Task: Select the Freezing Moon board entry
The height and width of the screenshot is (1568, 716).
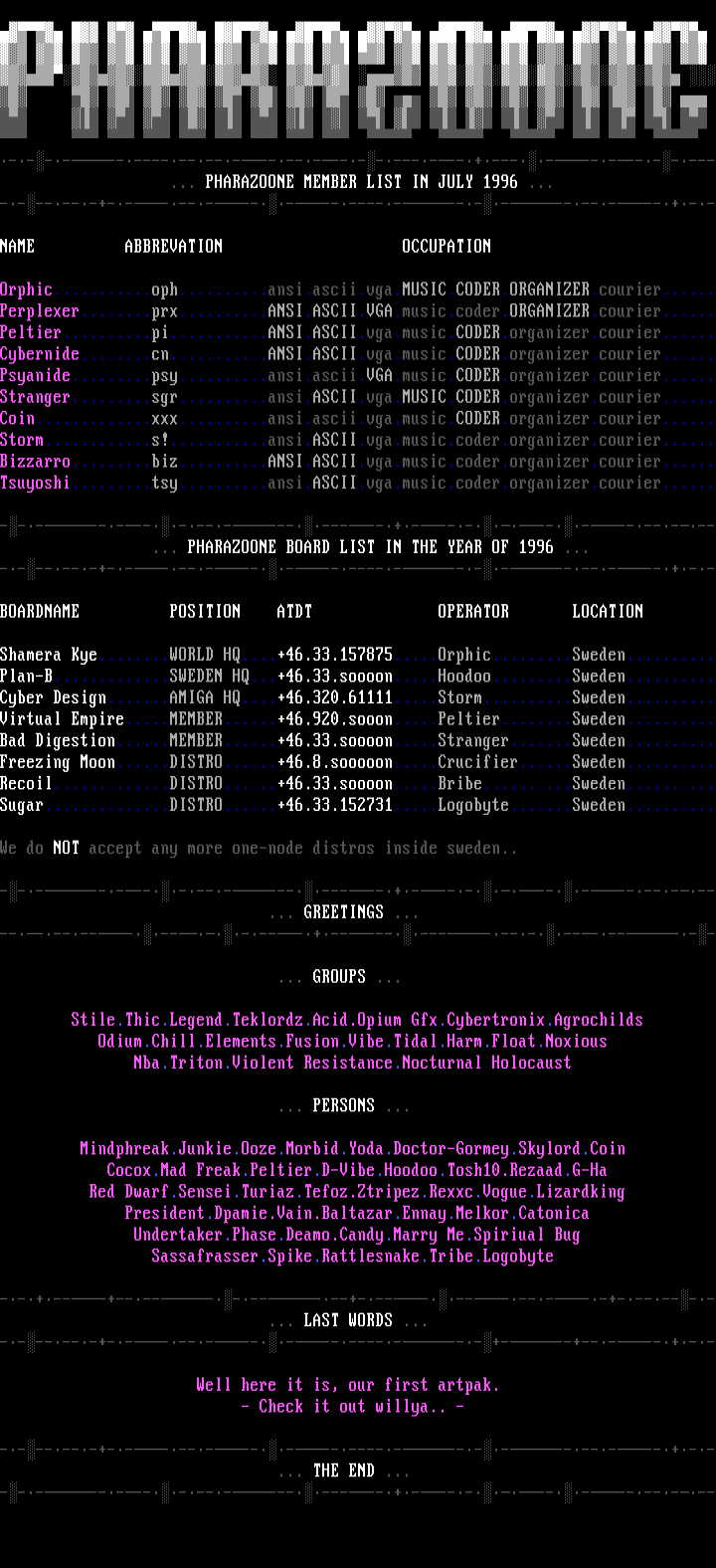Action: click(58, 763)
